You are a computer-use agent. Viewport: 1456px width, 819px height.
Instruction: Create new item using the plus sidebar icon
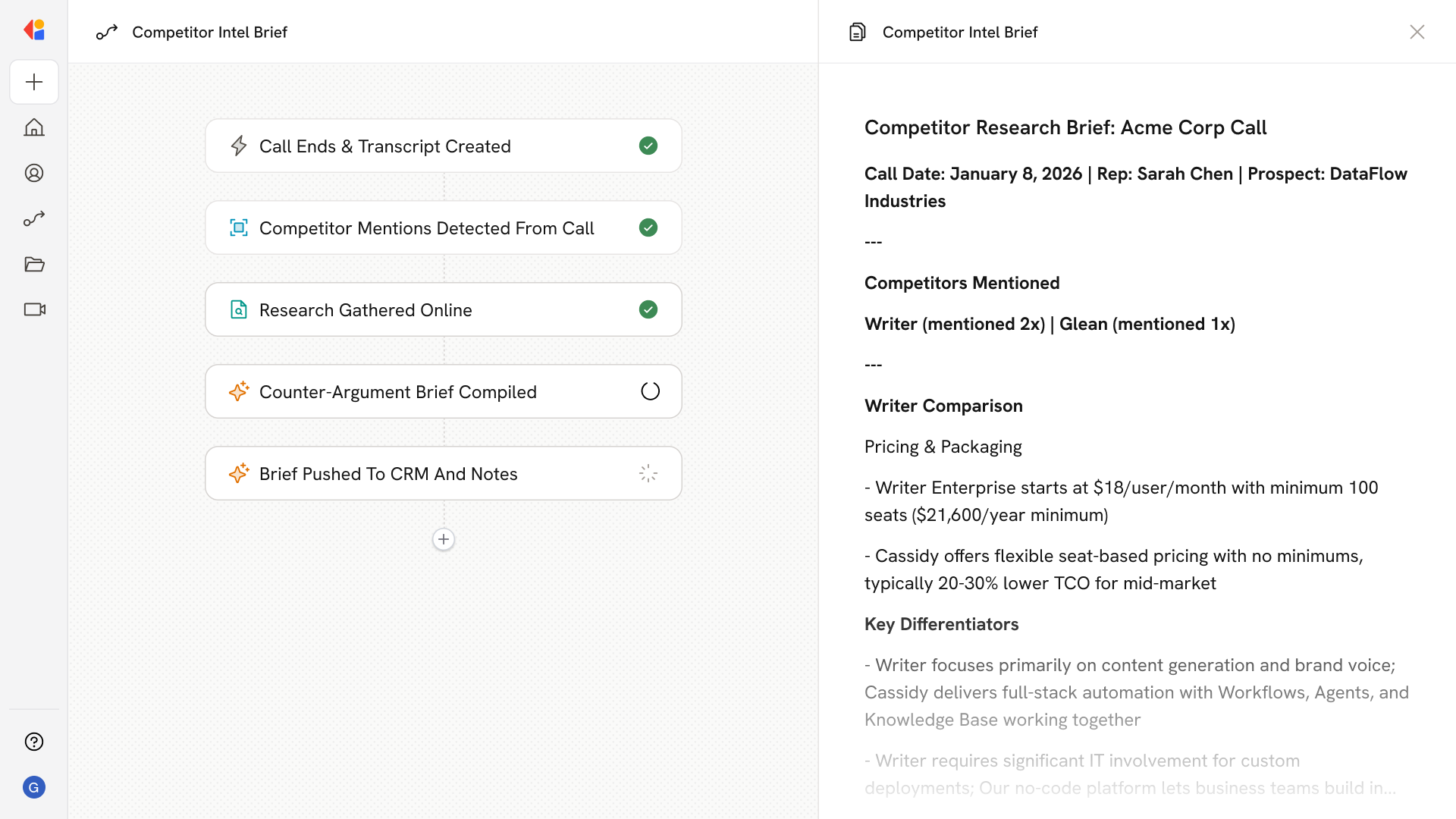click(34, 82)
